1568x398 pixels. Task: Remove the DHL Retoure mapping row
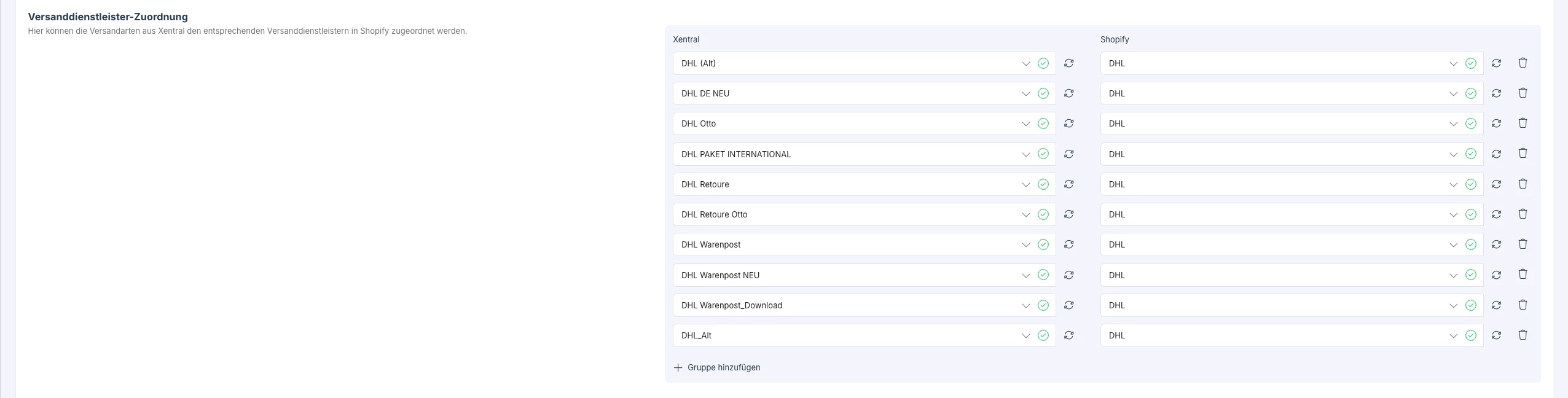point(1523,184)
